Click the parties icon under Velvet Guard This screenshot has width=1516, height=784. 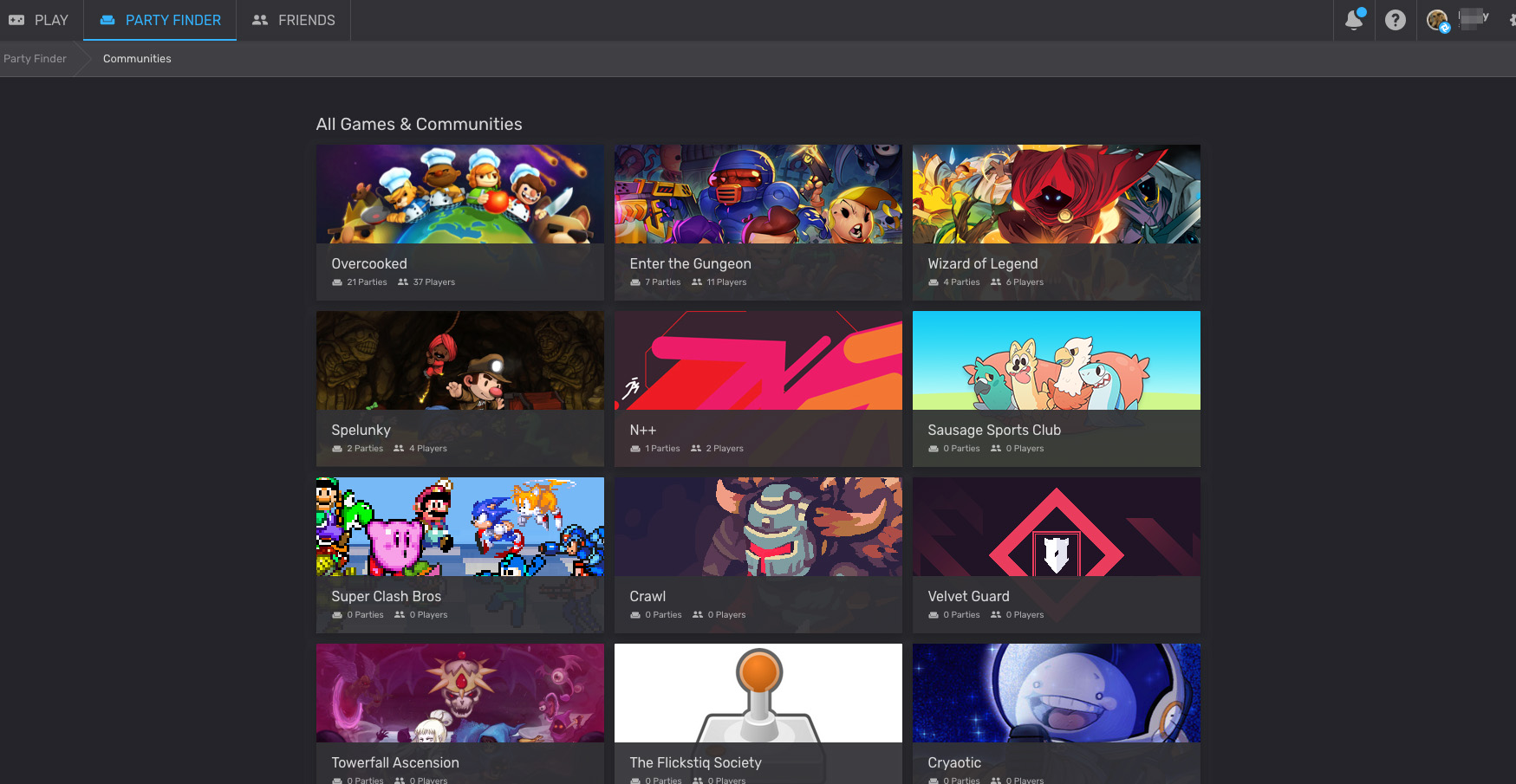pyautogui.click(x=934, y=615)
